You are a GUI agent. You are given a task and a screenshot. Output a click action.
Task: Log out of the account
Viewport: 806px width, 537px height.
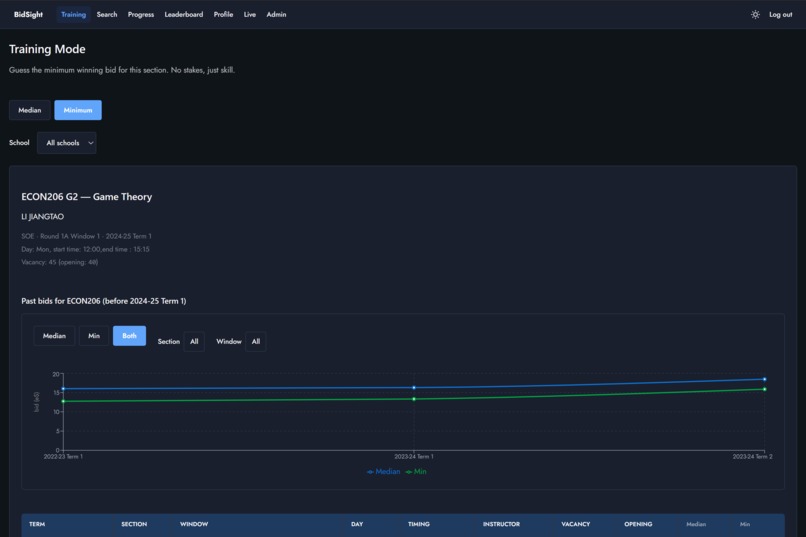780,14
